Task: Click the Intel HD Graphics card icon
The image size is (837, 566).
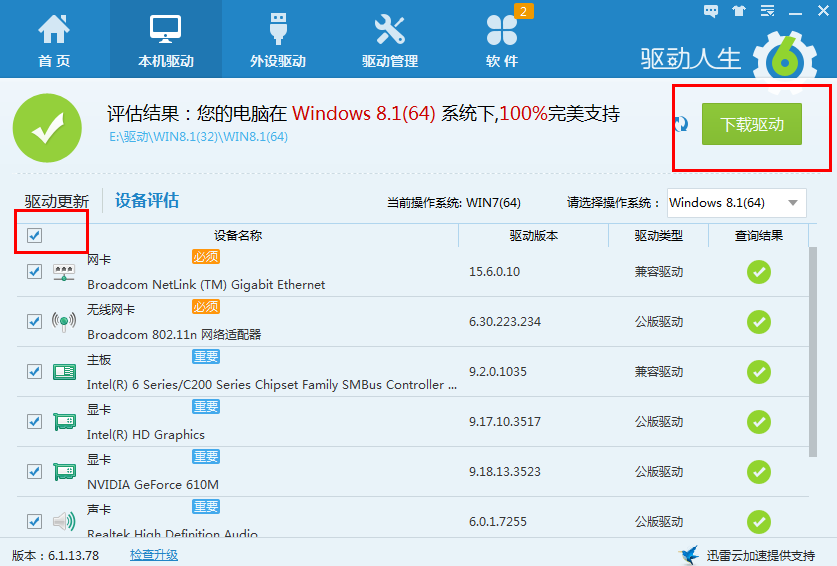Action: point(64,422)
